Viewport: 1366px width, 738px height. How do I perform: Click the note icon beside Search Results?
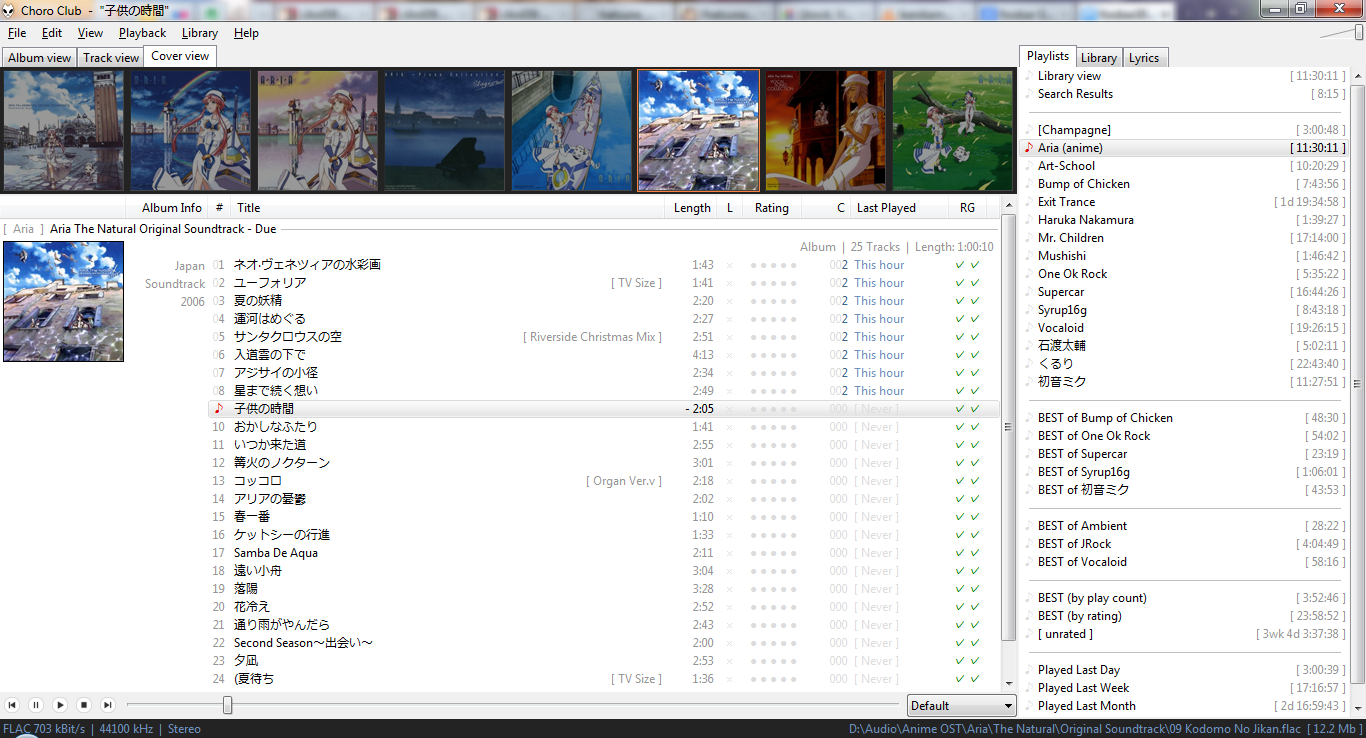click(1029, 94)
